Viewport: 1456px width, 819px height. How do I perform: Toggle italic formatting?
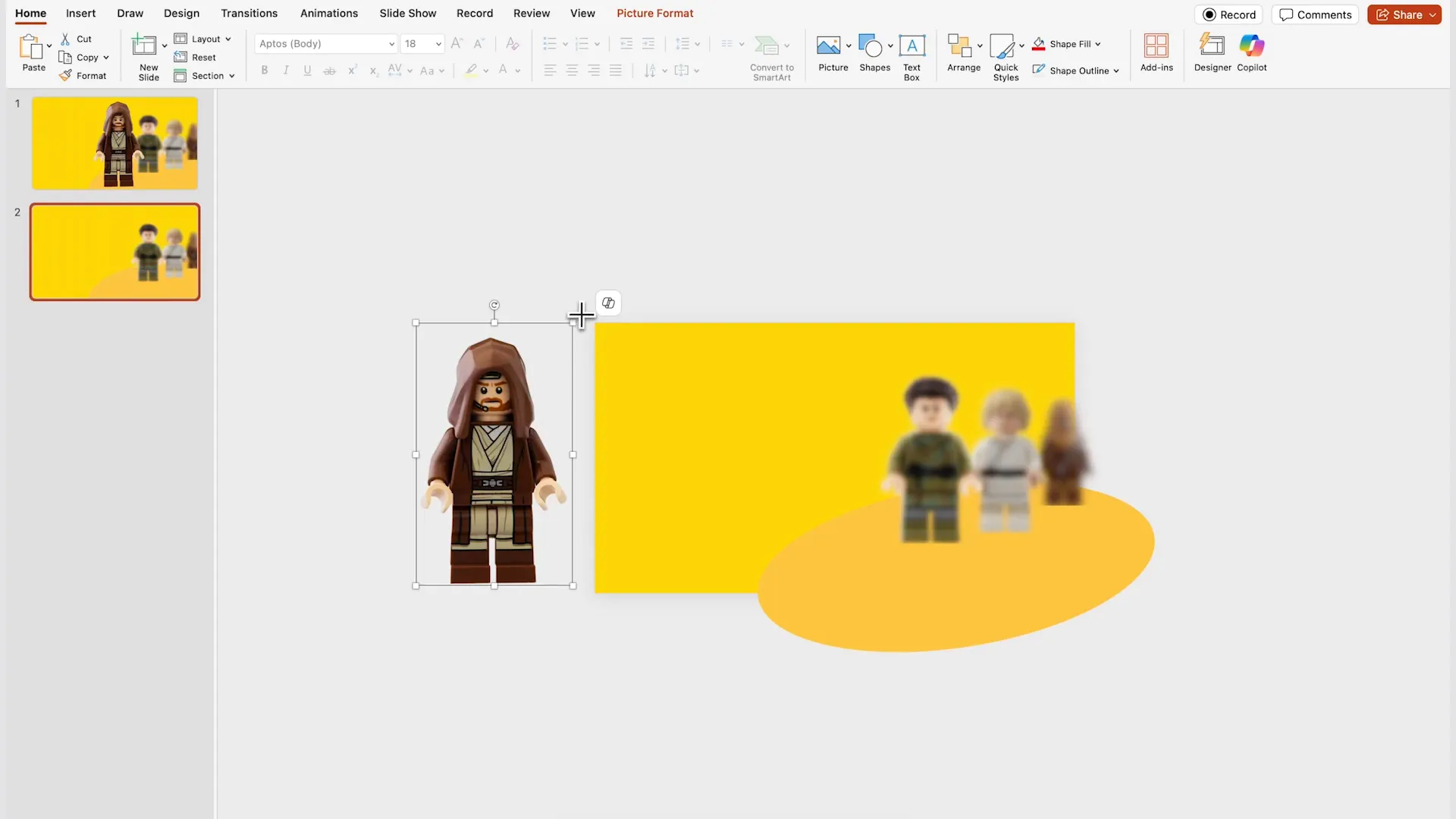click(x=286, y=71)
